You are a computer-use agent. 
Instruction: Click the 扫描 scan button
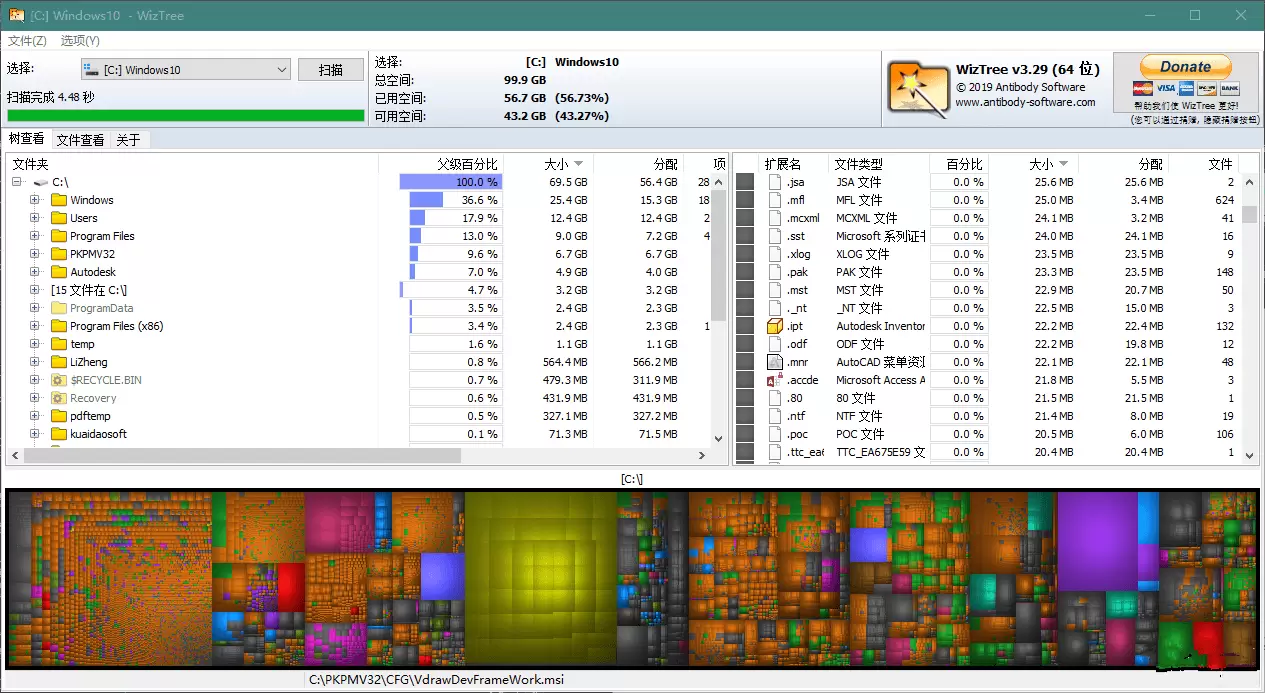coord(330,70)
